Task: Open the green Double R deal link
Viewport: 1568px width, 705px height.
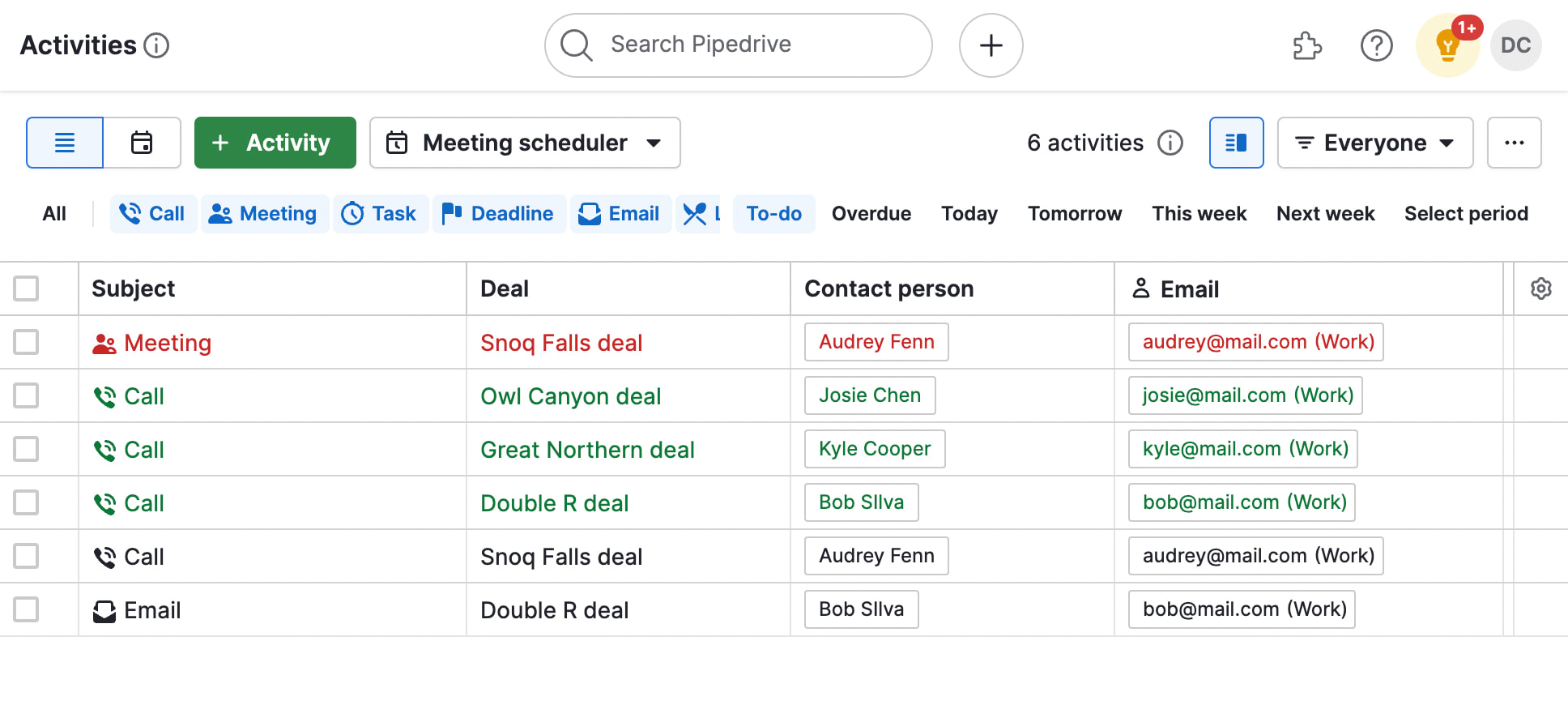Action: click(x=554, y=504)
